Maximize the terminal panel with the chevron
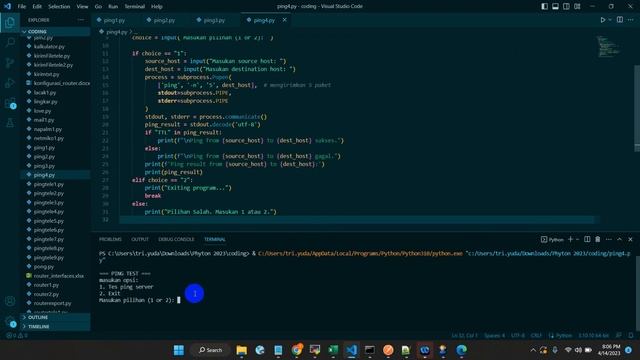 (619, 239)
